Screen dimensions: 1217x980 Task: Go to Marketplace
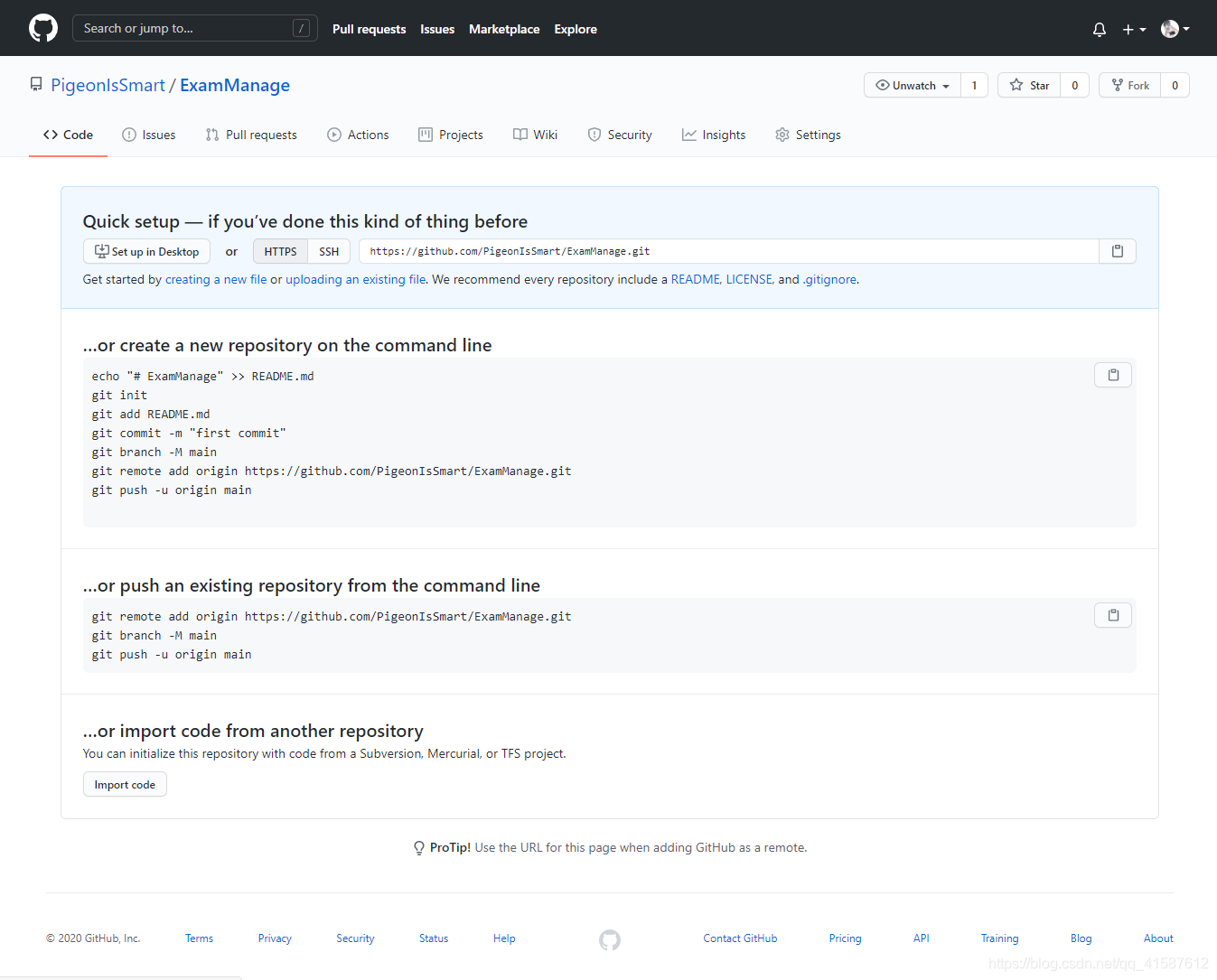504,29
